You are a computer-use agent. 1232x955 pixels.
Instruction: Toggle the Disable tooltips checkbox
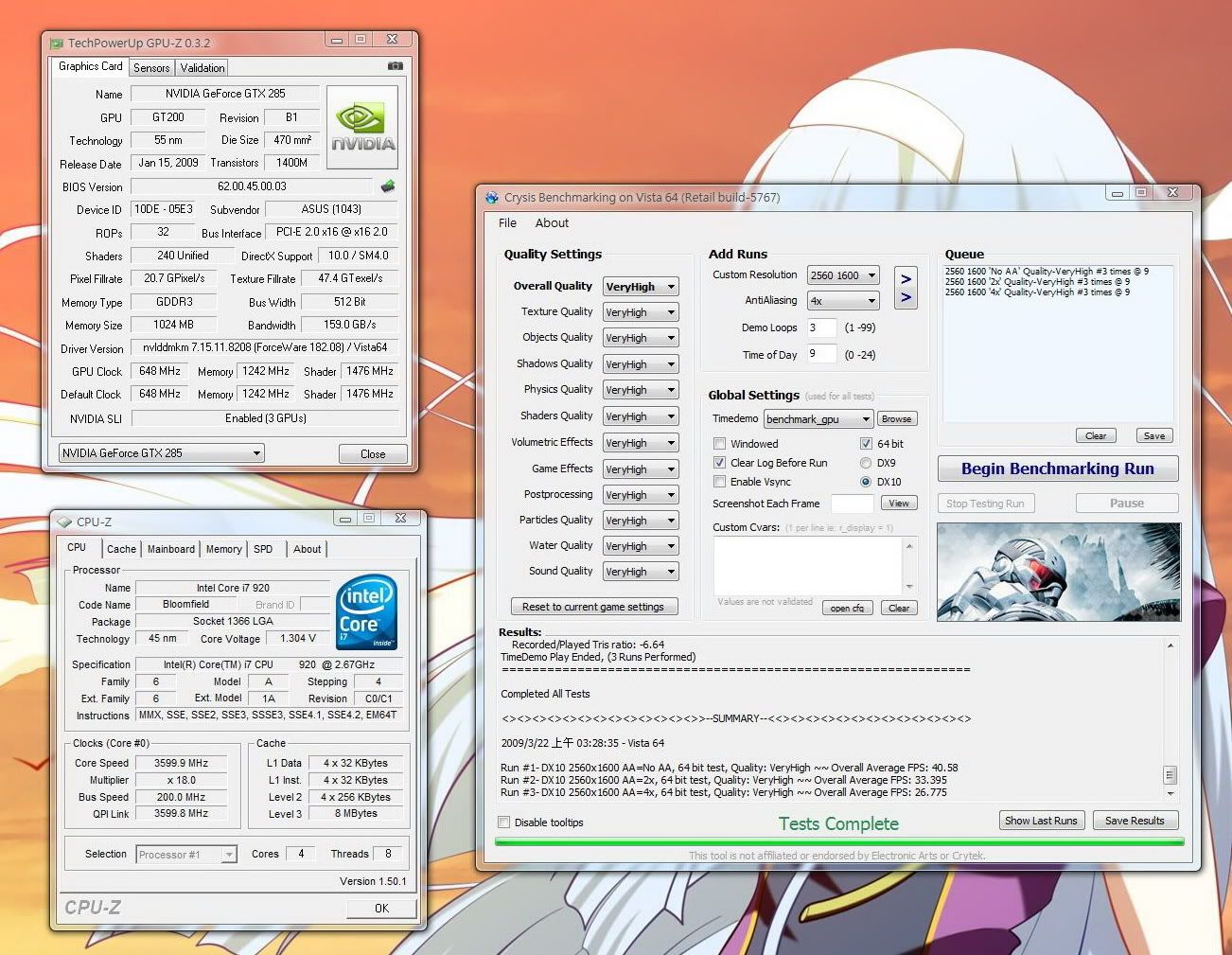pos(504,822)
